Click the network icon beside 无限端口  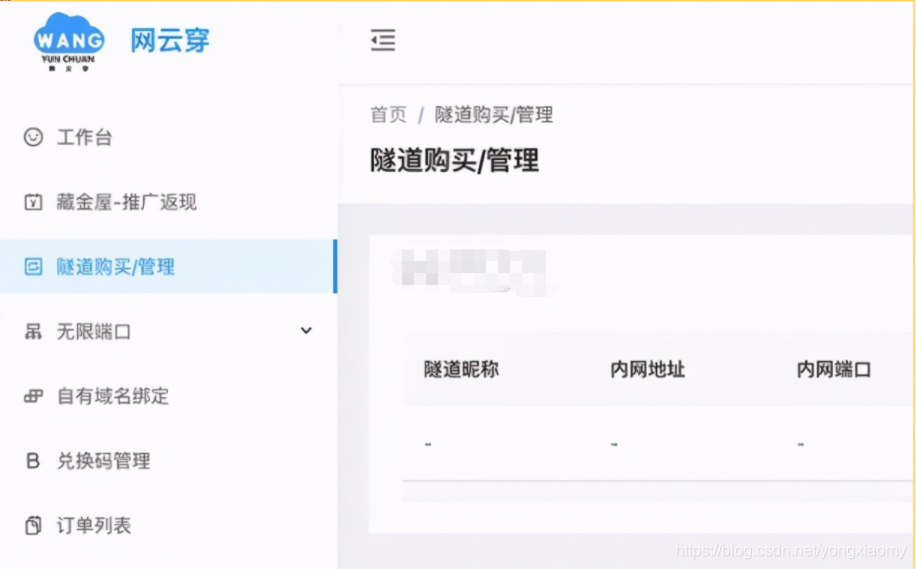[x=33, y=331]
